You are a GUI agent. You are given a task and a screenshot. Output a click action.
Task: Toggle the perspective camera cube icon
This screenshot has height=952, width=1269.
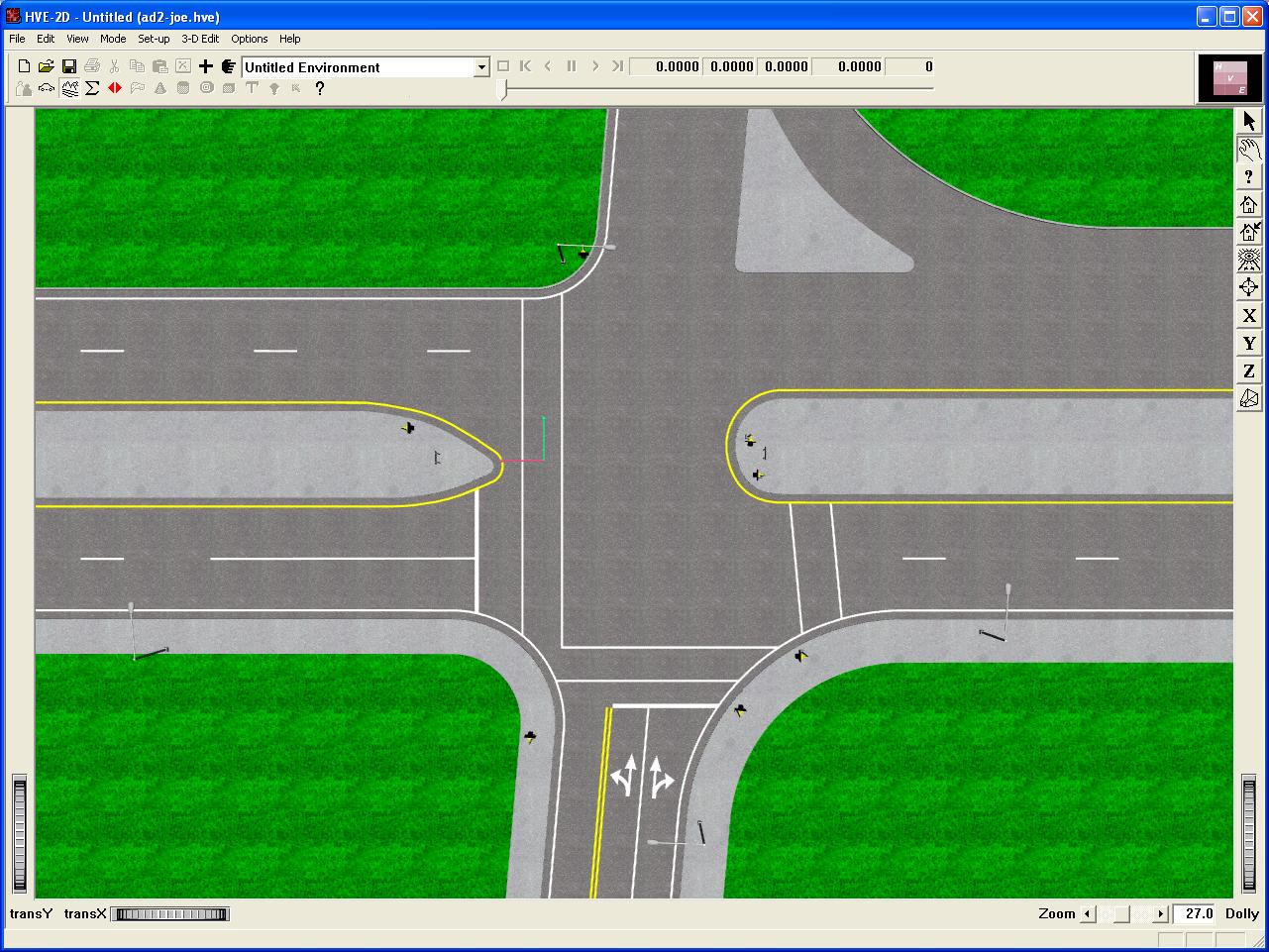1249,399
